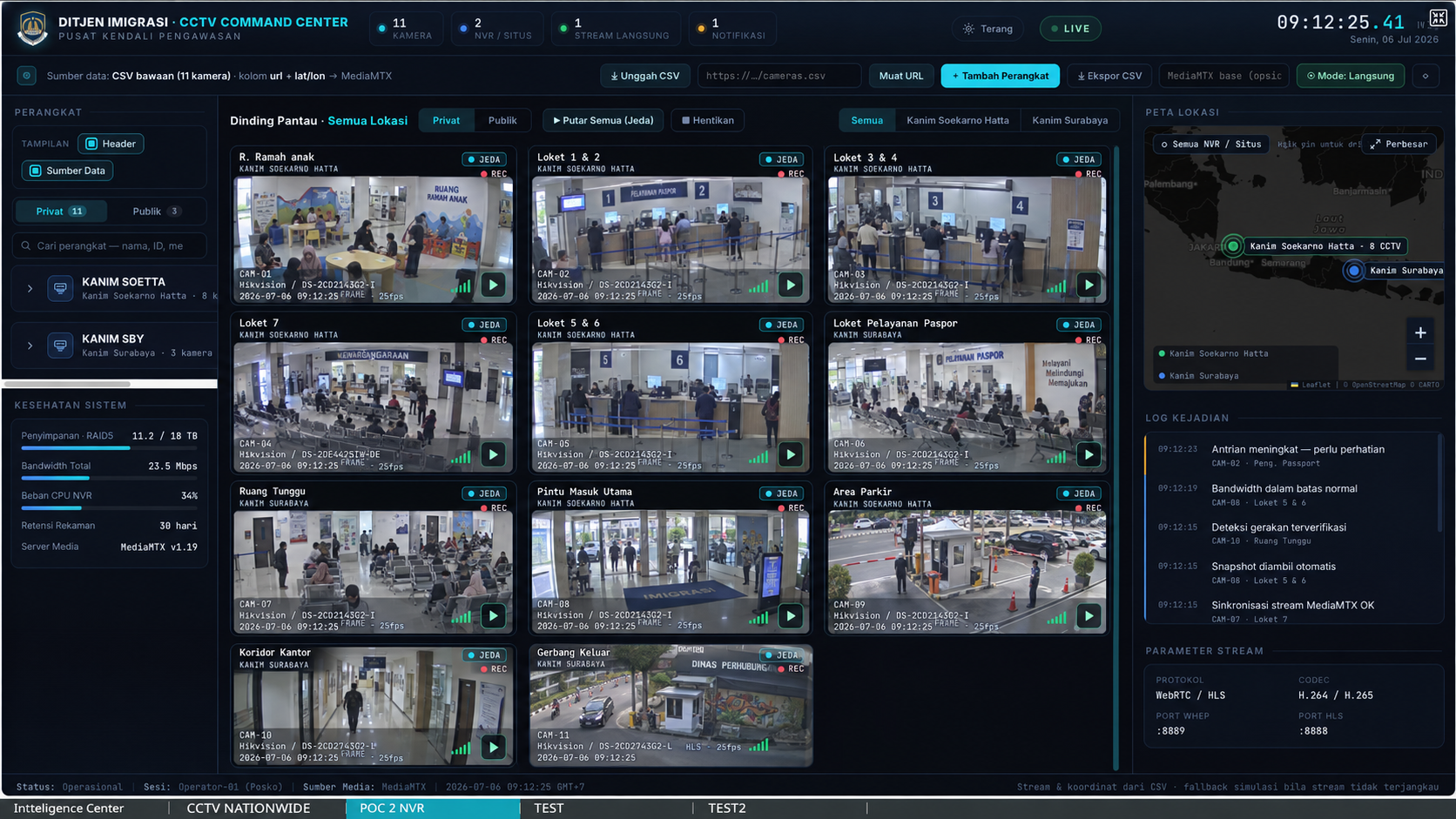Viewport: 1456px width, 819px height.
Task: Play the Koridor Kantor camera feed
Action: (x=494, y=747)
